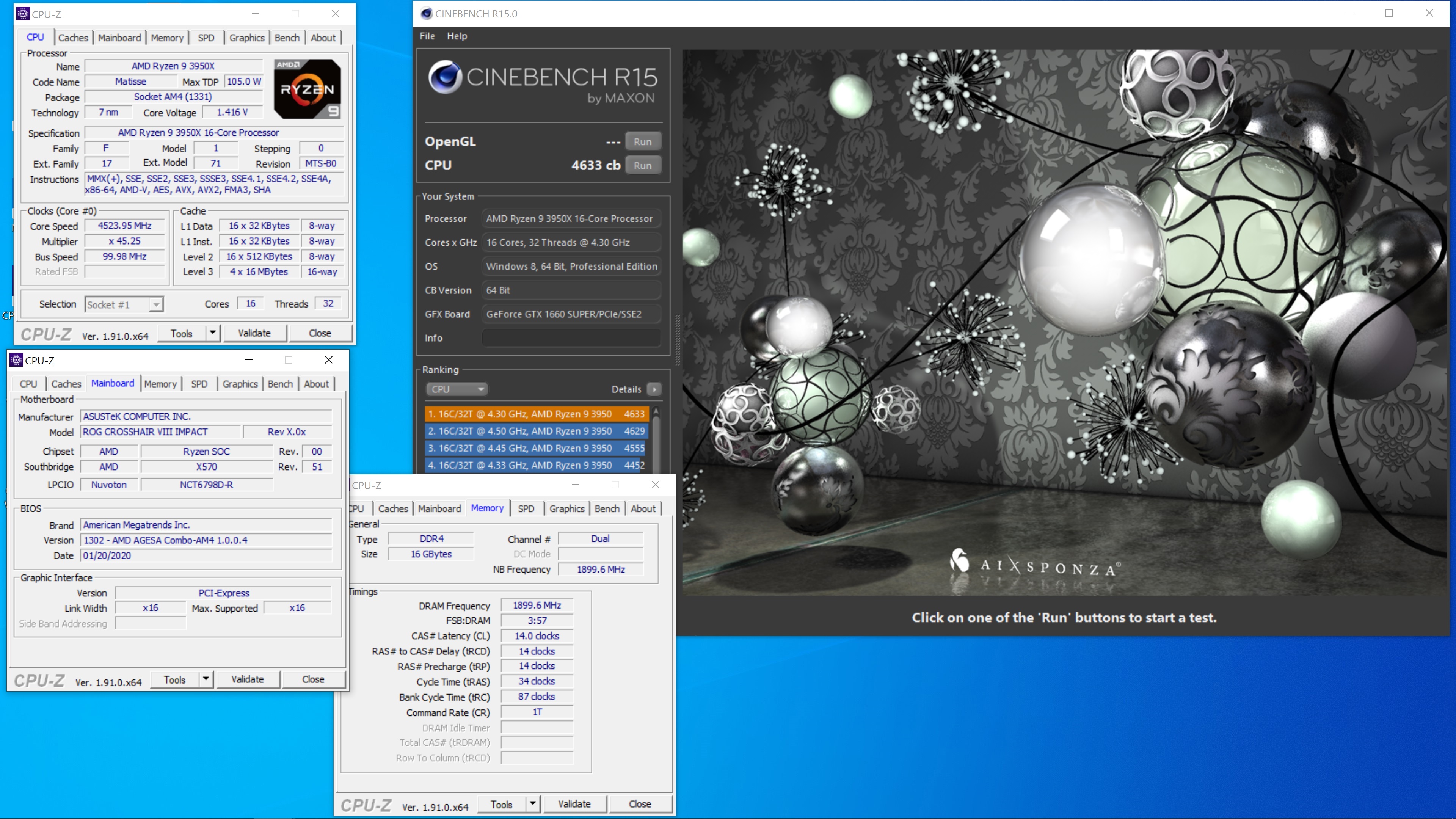Viewport: 1456px width, 819px height.
Task: Click the Cinebench R15 title bar icon
Action: (427, 14)
